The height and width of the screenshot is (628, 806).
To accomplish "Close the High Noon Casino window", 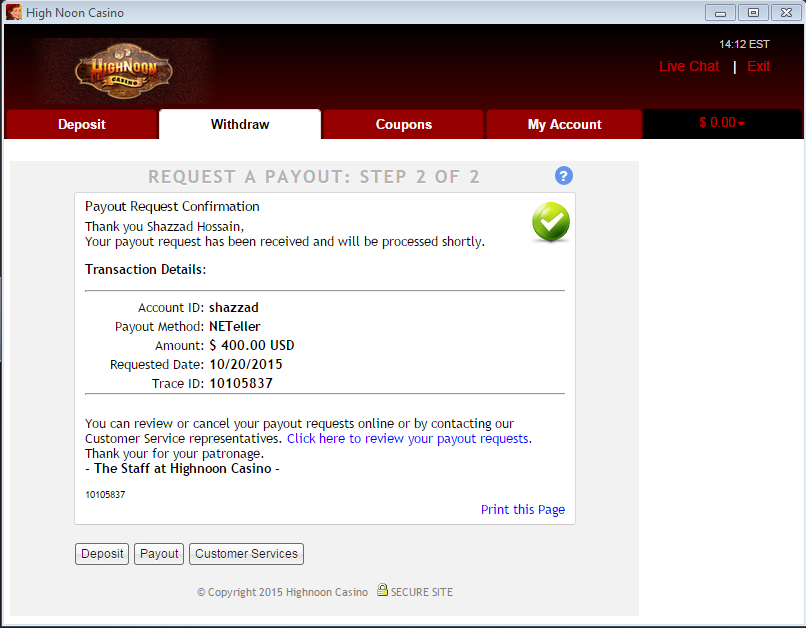I will click(x=786, y=13).
